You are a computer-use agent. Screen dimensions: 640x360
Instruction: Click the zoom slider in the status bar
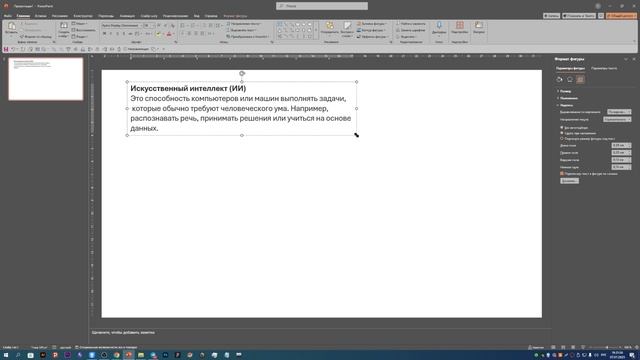[606, 347]
